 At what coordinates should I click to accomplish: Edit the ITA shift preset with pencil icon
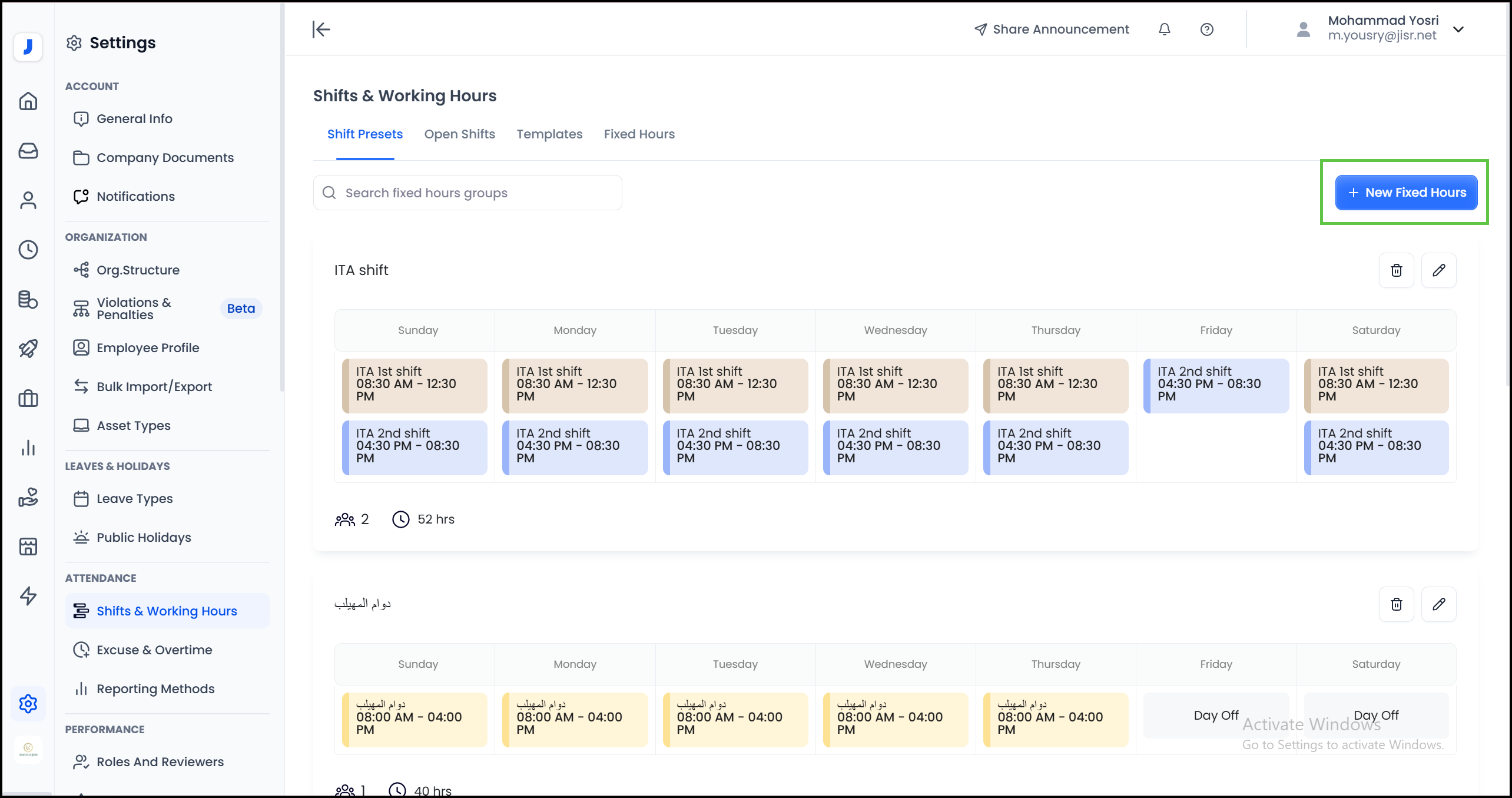(x=1438, y=270)
